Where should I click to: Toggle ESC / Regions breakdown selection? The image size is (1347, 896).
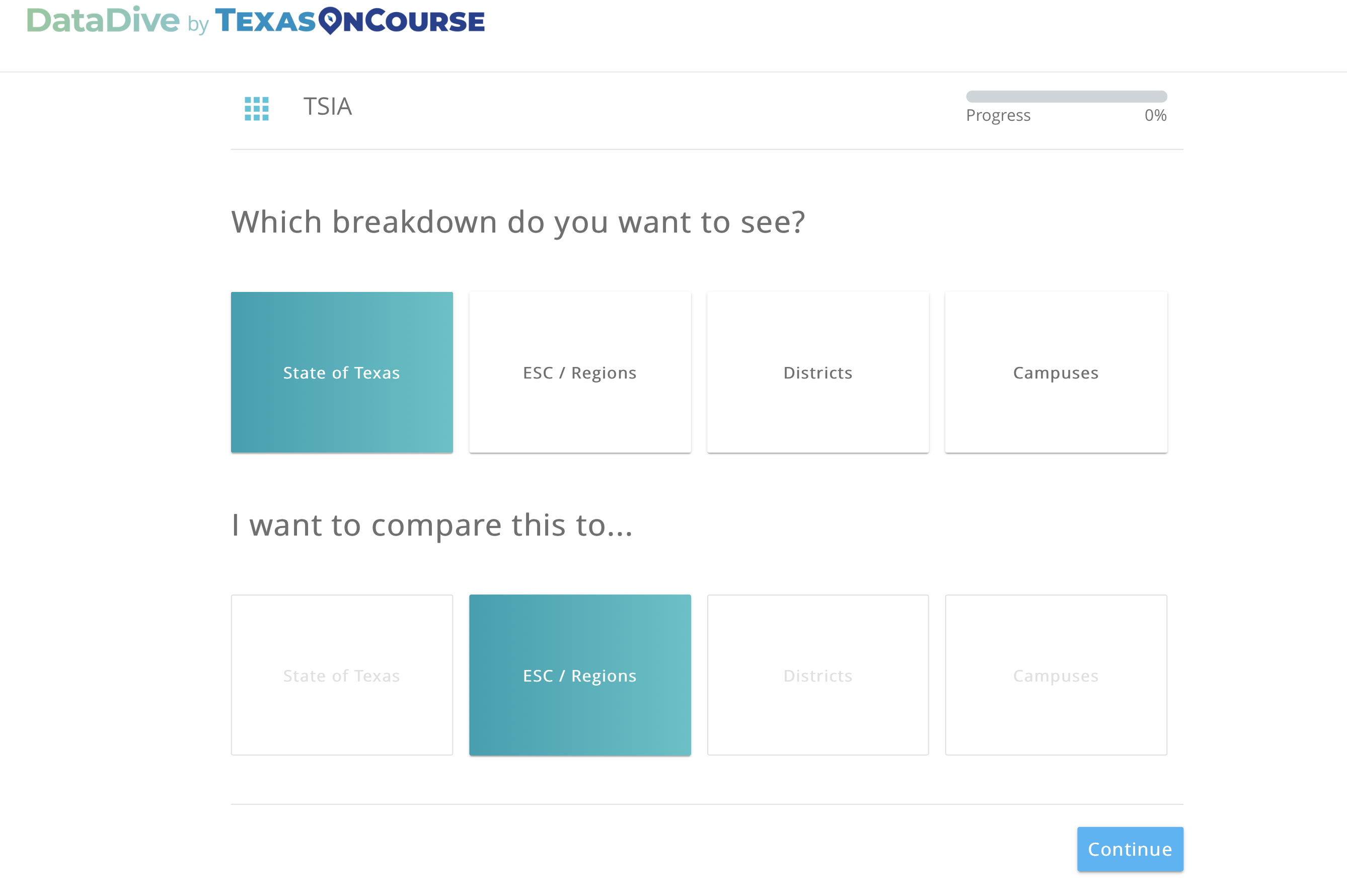point(580,372)
